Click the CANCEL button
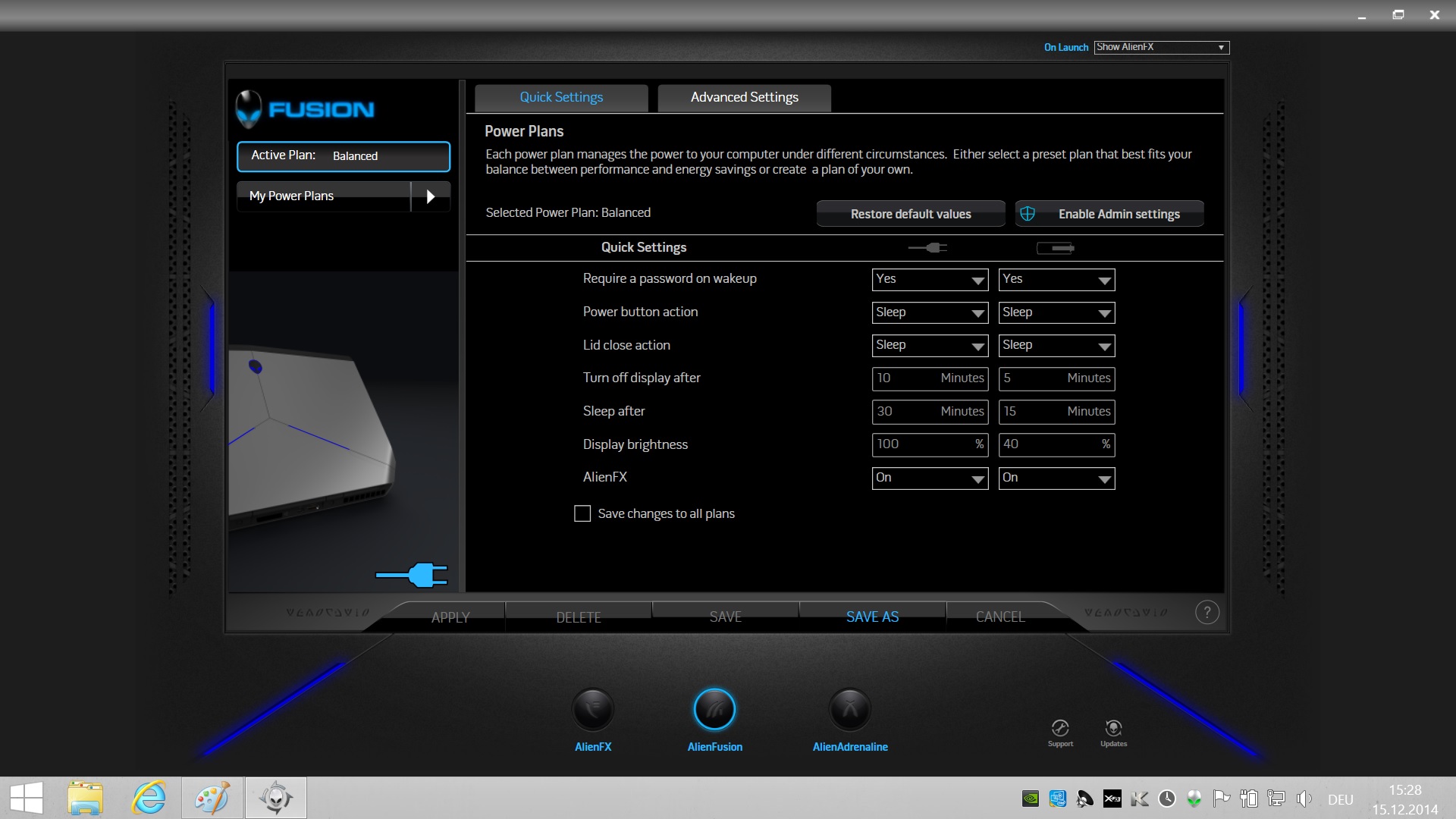1456x819 pixels. pos(1000,617)
